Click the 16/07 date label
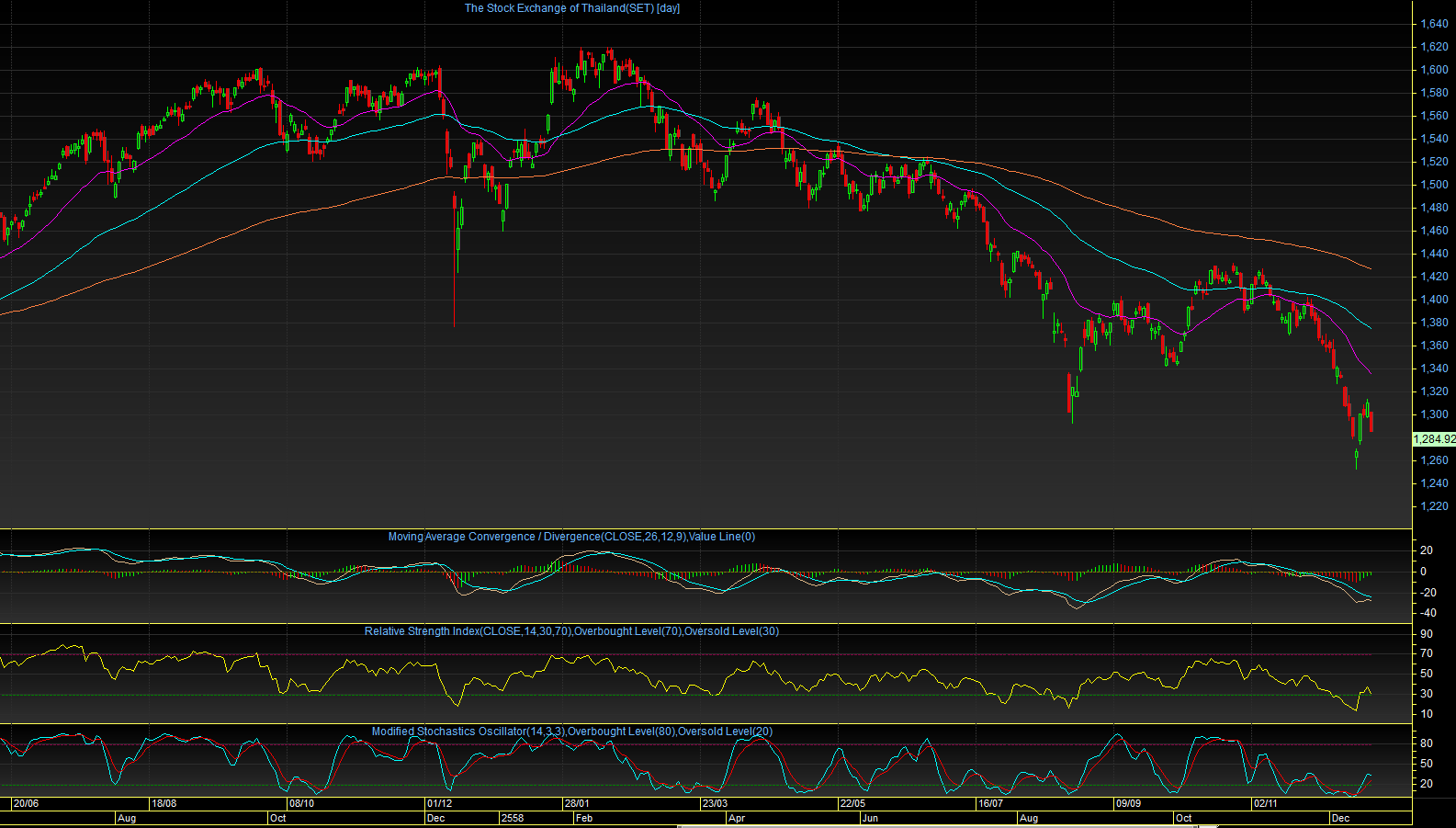1456x828 pixels. [x=990, y=803]
